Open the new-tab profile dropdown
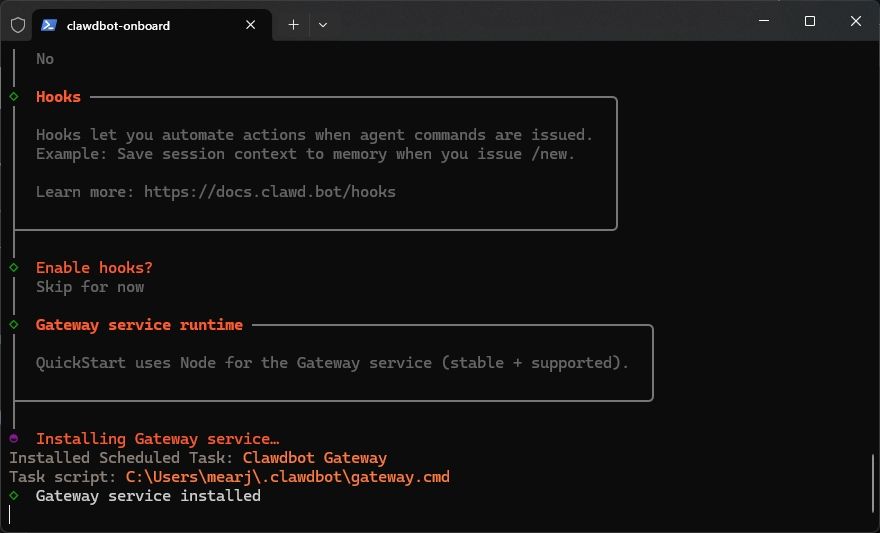 point(323,25)
